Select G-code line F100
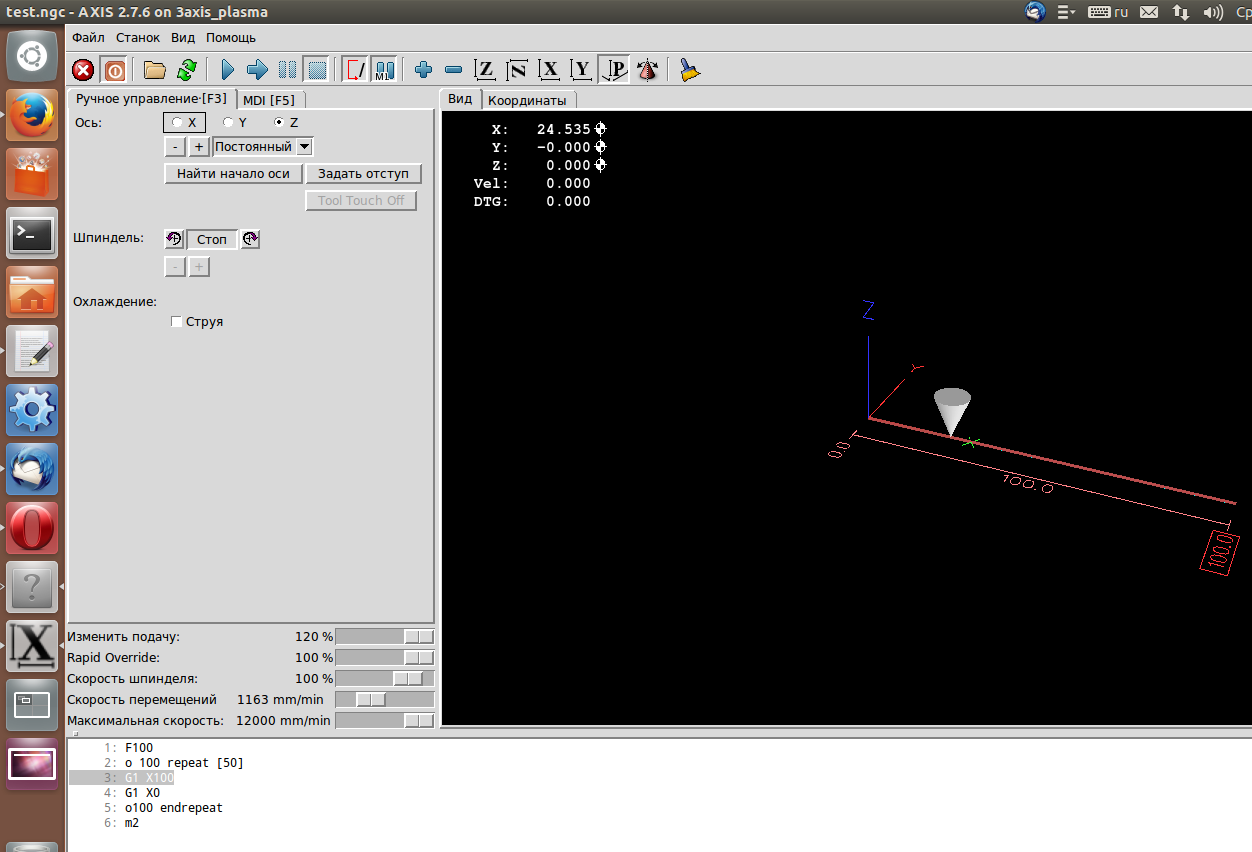 [x=139, y=748]
